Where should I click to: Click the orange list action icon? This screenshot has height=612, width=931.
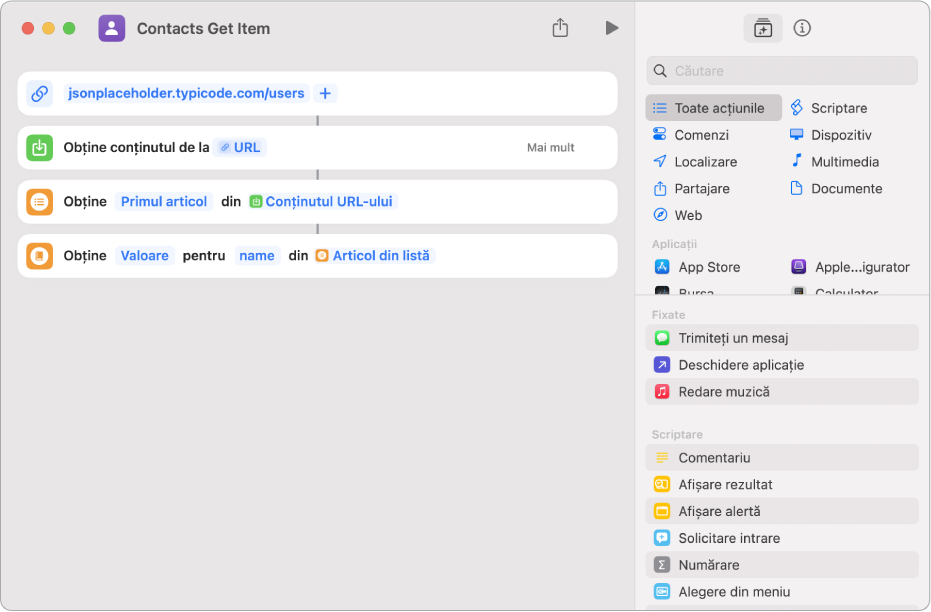pos(40,202)
